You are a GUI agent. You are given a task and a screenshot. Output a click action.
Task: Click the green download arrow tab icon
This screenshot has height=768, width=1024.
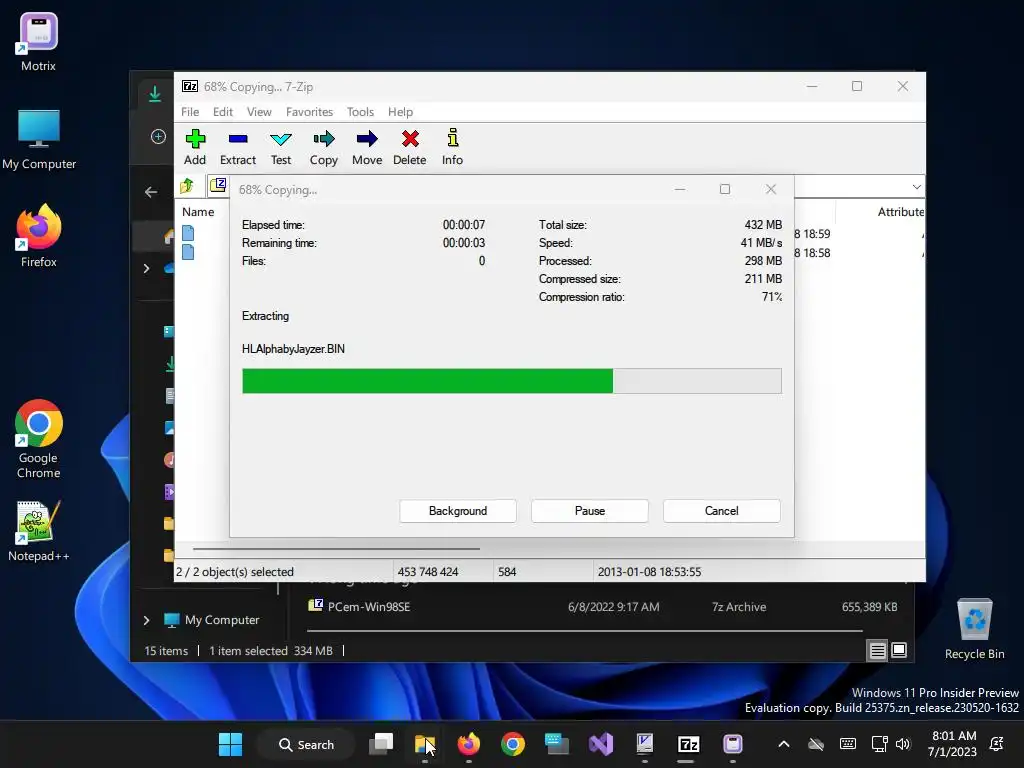pos(155,94)
